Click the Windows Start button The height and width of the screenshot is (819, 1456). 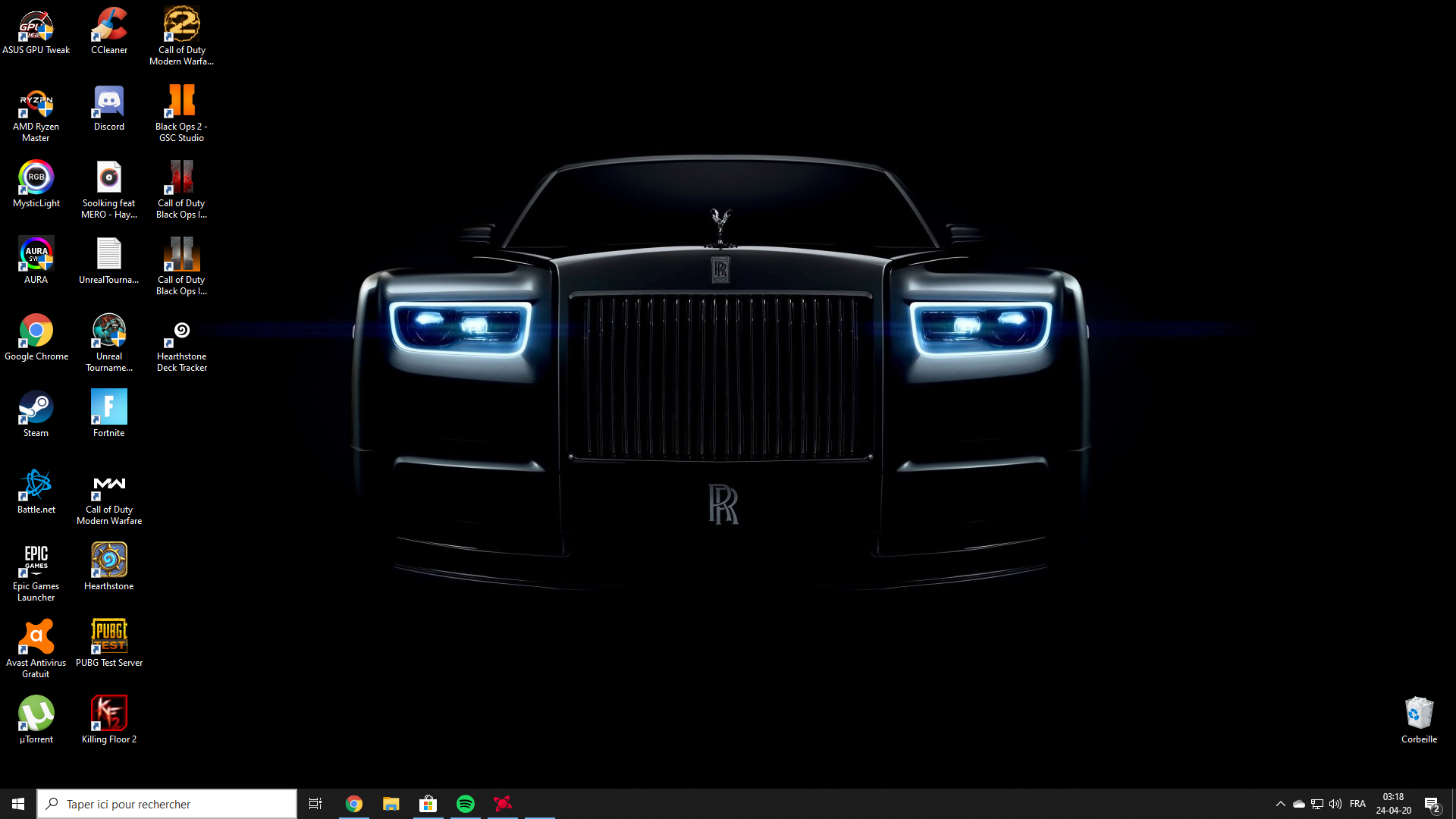pyautogui.click(x=18, y=804)
